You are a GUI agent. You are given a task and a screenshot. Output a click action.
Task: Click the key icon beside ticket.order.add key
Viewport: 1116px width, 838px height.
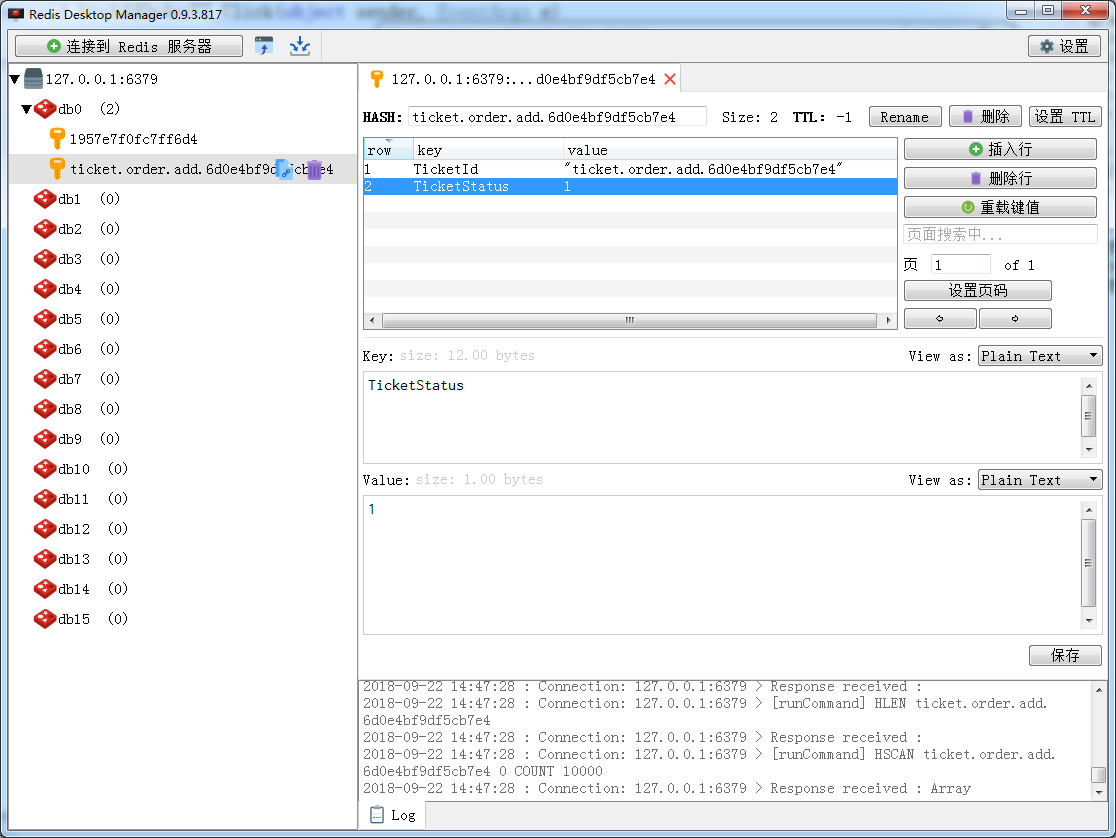[58, 169]
